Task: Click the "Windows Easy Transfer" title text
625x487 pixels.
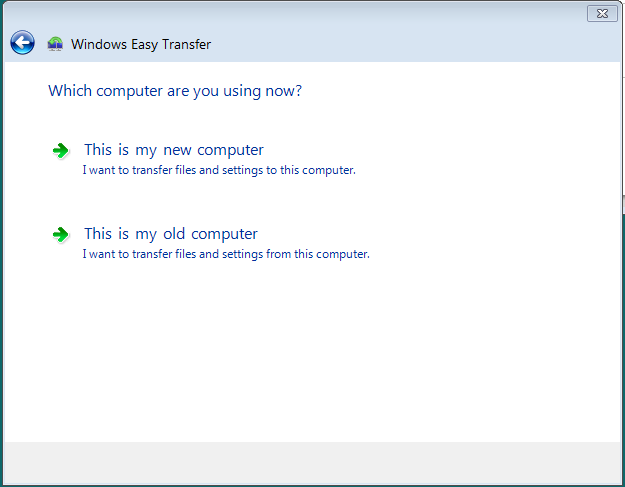Action: point(141,44)
